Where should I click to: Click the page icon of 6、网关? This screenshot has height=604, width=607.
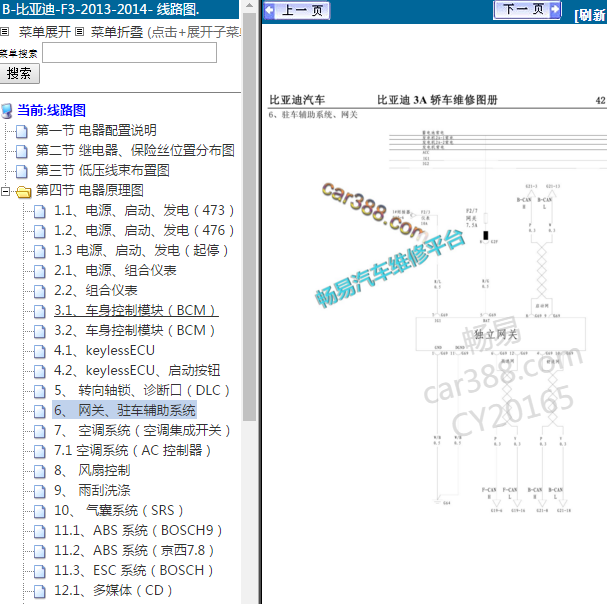coord(39,412)
